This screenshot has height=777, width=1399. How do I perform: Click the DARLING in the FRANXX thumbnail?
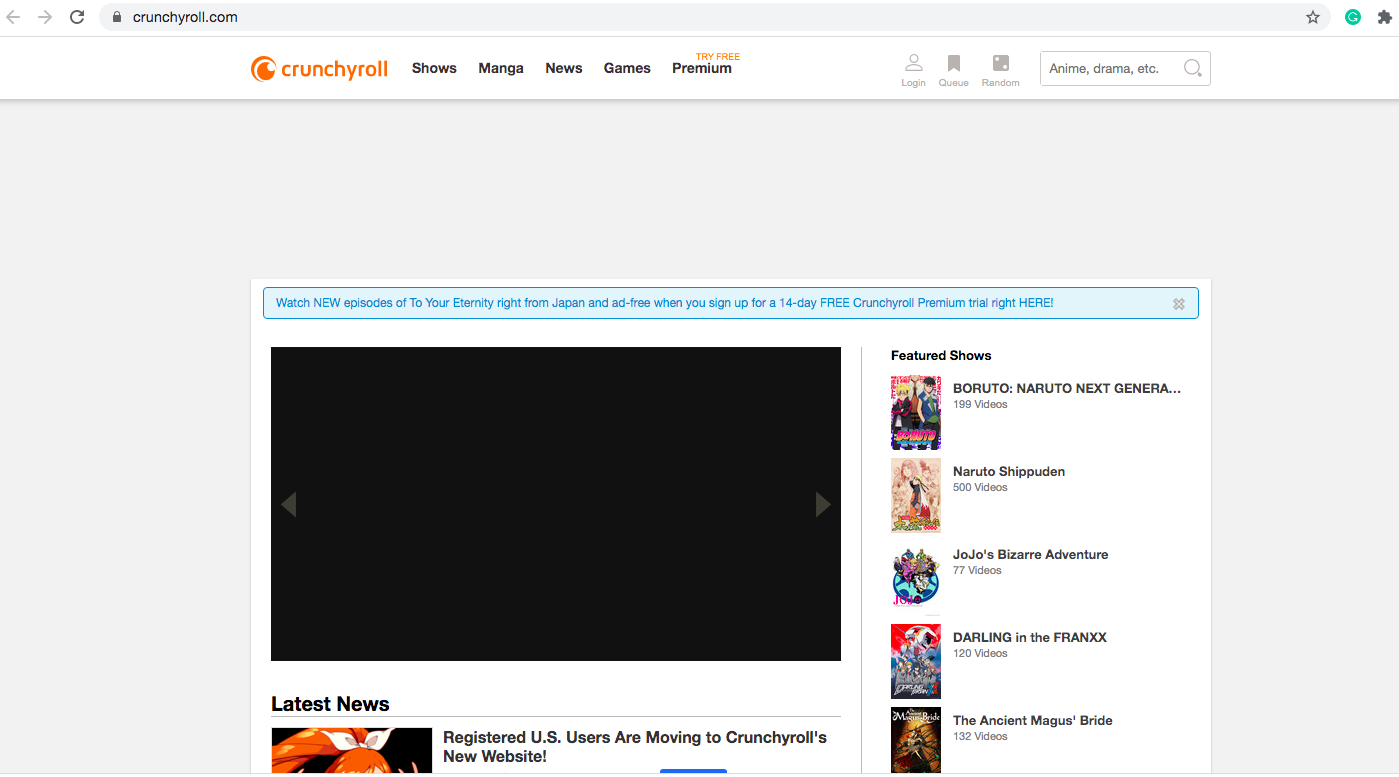click(916, 662)
